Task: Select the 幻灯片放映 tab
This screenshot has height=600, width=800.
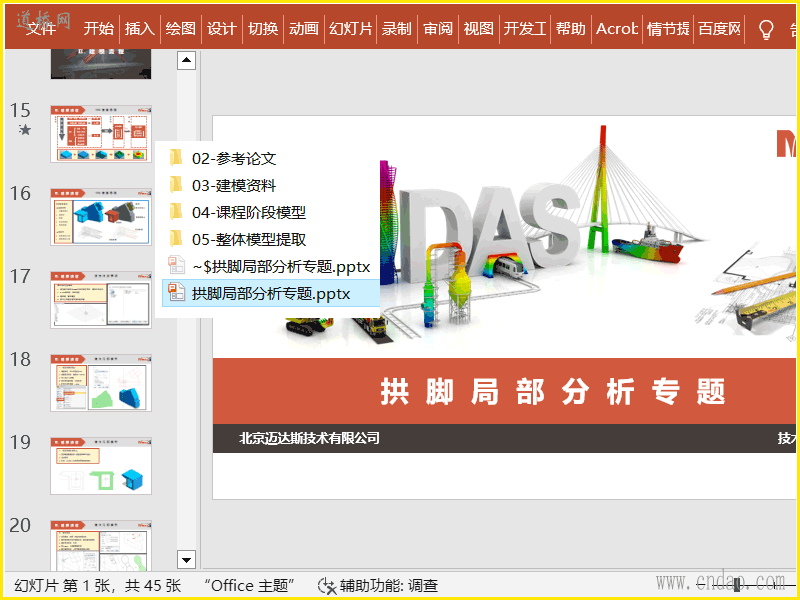Action: coord(350,29)
